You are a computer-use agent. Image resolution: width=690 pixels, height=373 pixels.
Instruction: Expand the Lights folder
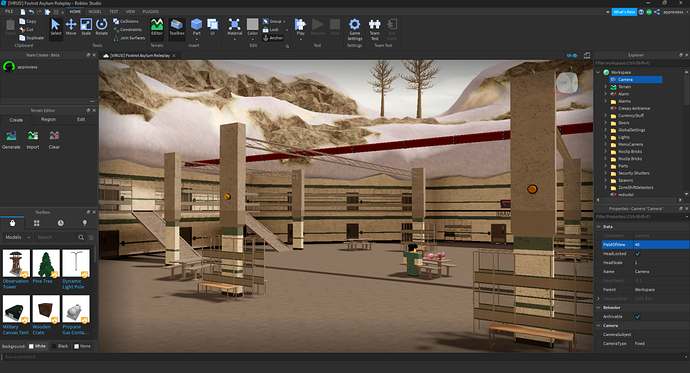[606, 137]
